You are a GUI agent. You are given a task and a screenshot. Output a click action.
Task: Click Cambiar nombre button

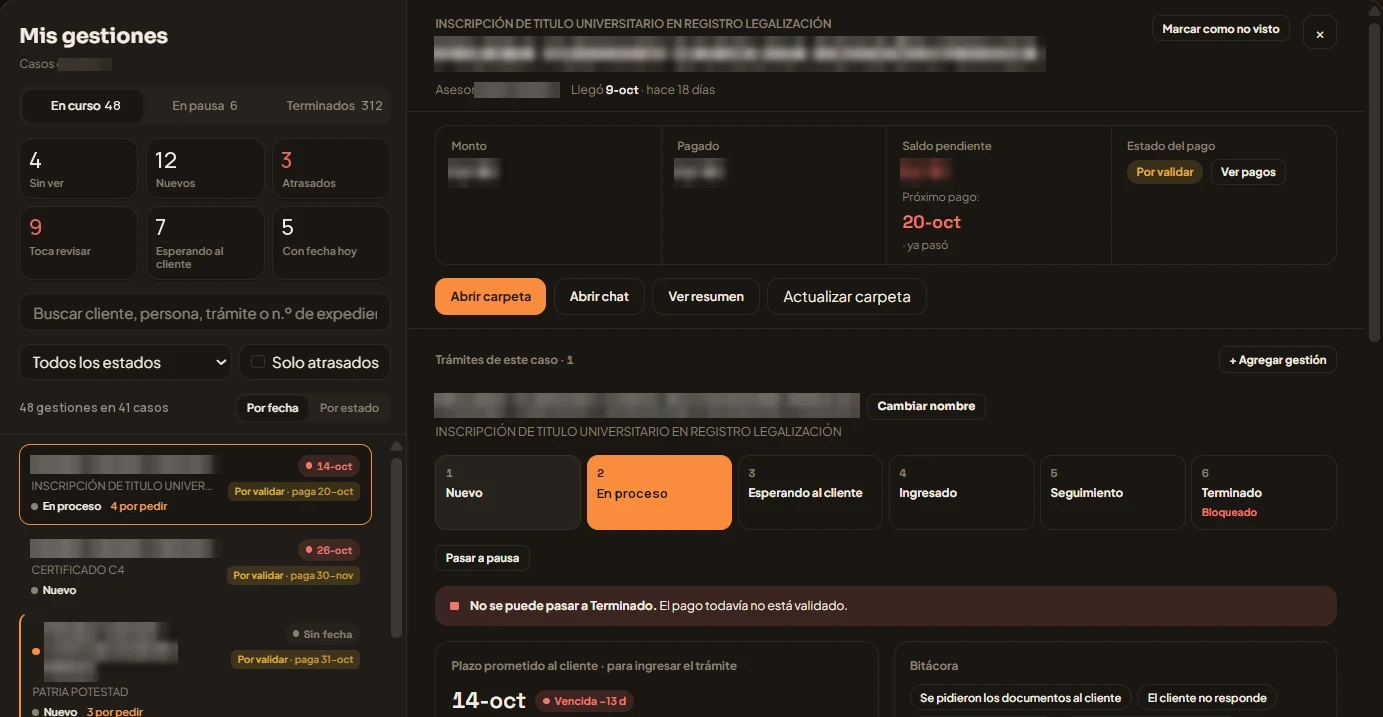coord(926,406)
